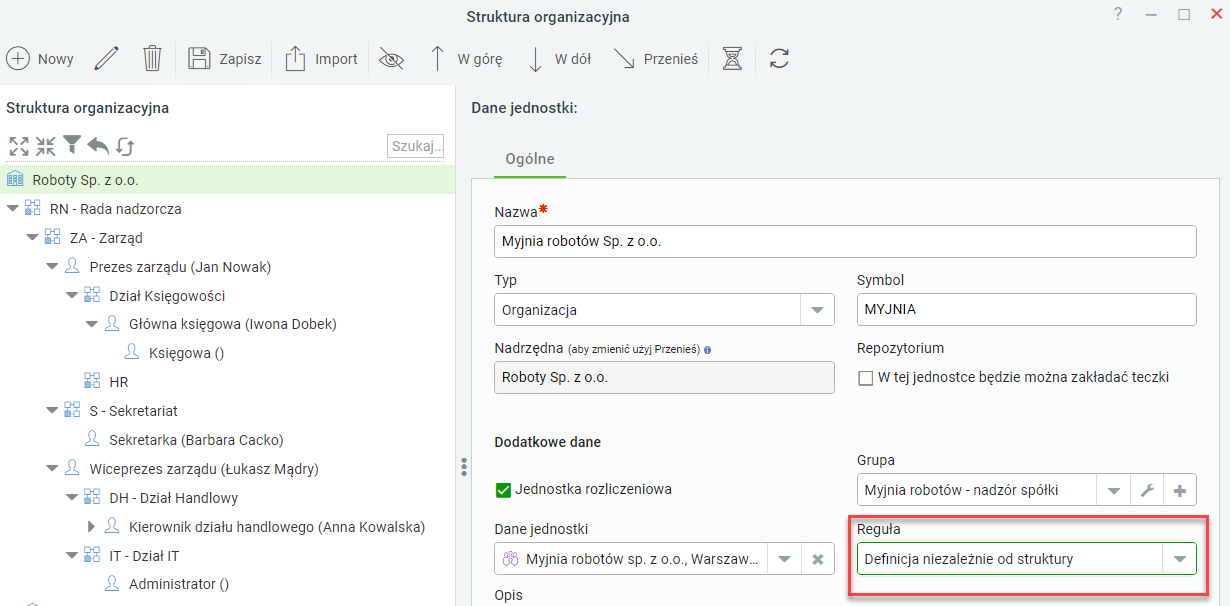The width and height of the screenshot is (1230, 606).
Task: Collapse Prezes zarządu (Jan Nowak) node
Action: [52, 267]
